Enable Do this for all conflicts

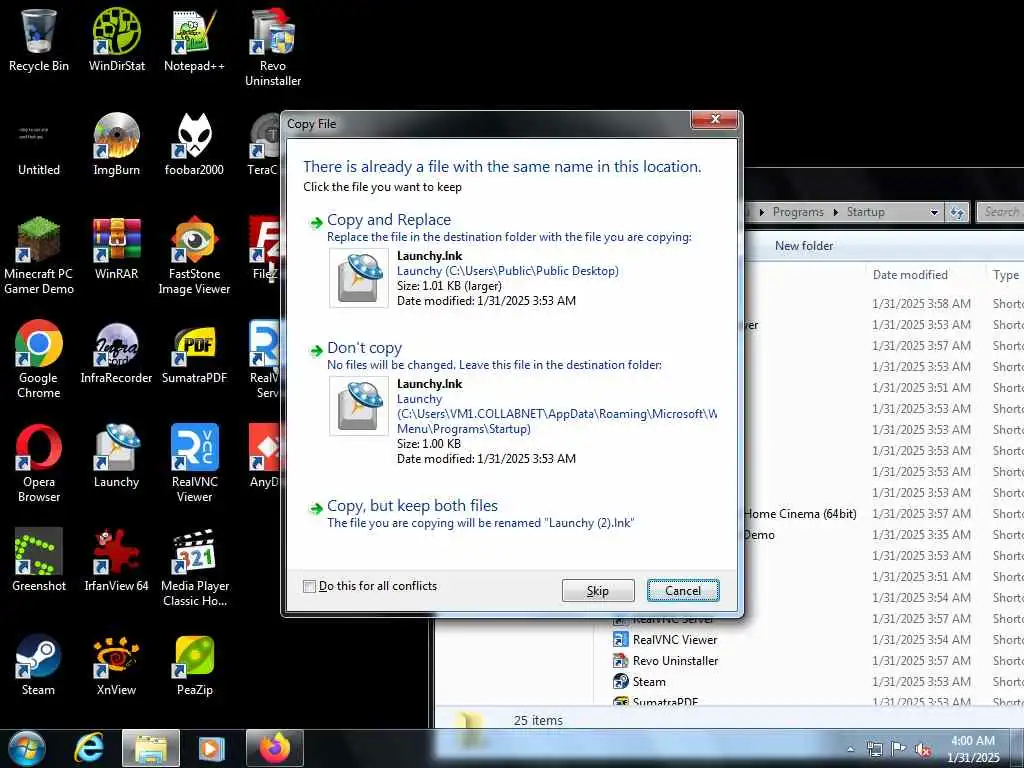point(310,586)
